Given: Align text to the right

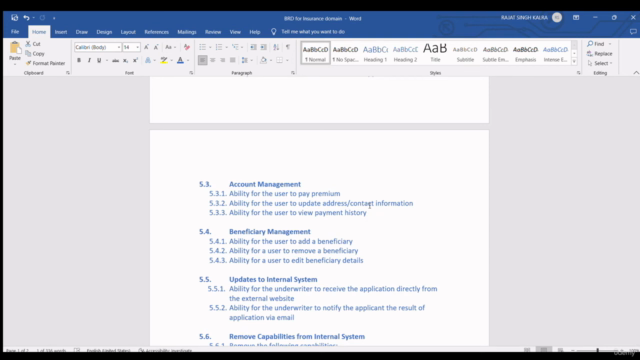Looking at the screenshot, I should click(x=222, y=60).
